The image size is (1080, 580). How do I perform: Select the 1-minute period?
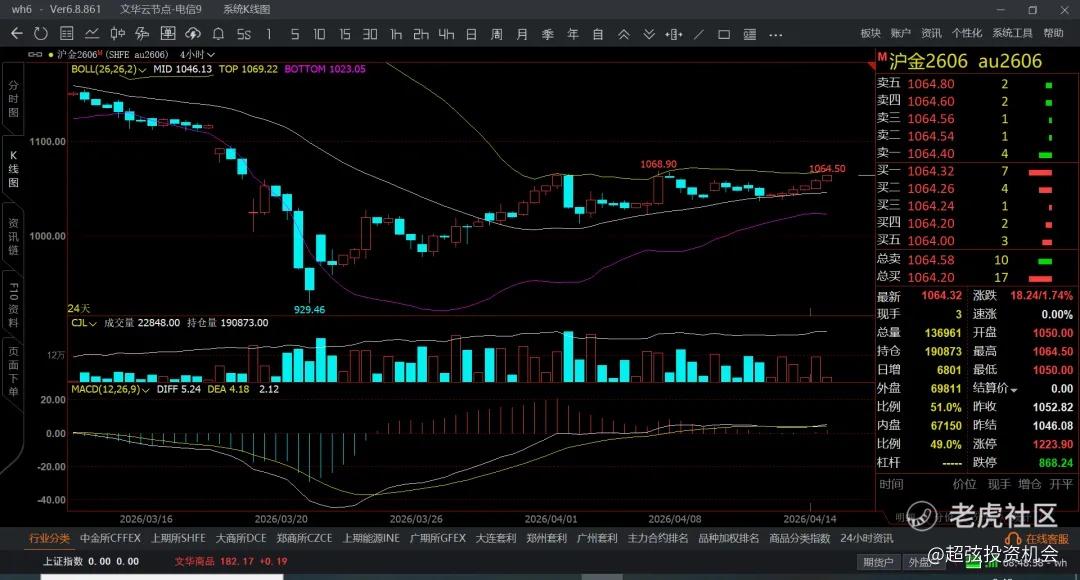point(269,34)
